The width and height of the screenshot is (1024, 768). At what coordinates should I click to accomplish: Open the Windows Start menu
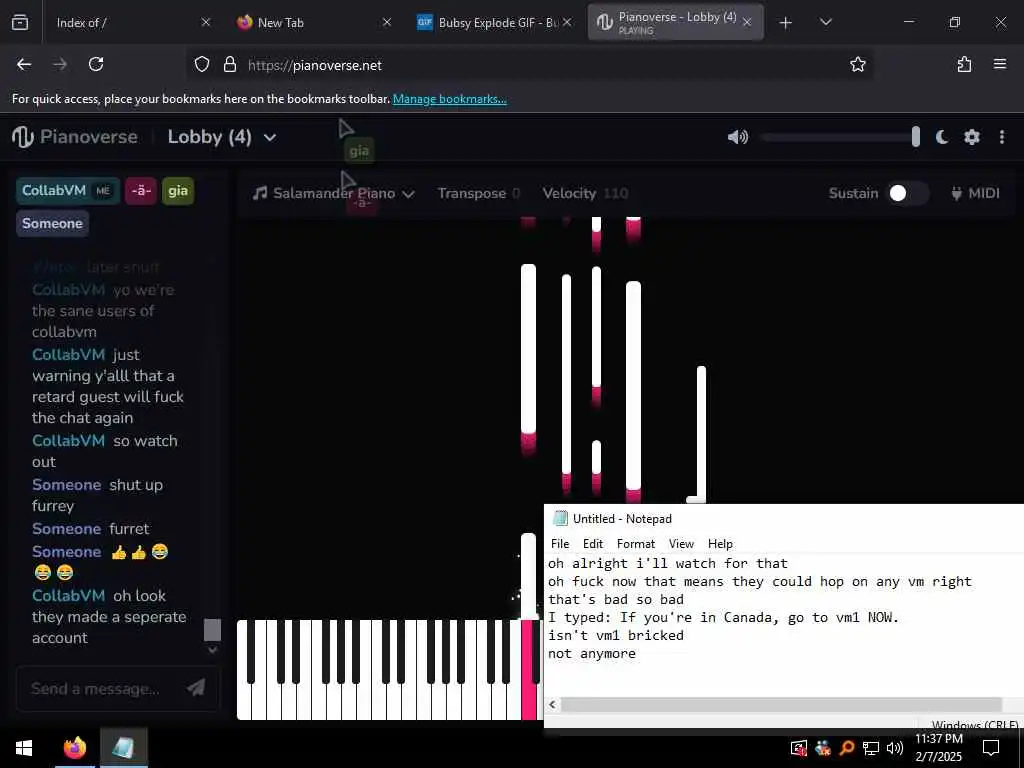[x=24, y=748]
